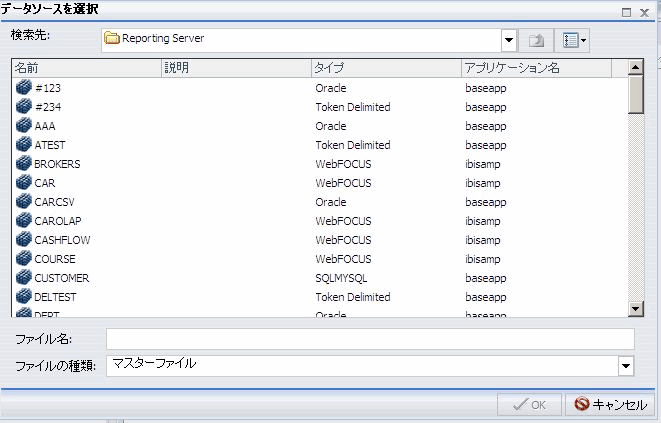The image size is (661, 423).
Task: Click the cube icon beside #123
Action: (x=24, y=87)
